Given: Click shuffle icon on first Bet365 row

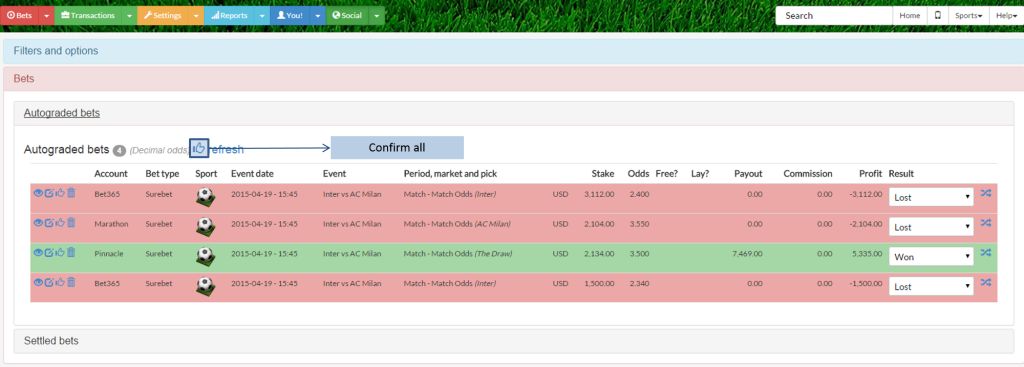Looking at the screenshot, I should 986,193.
